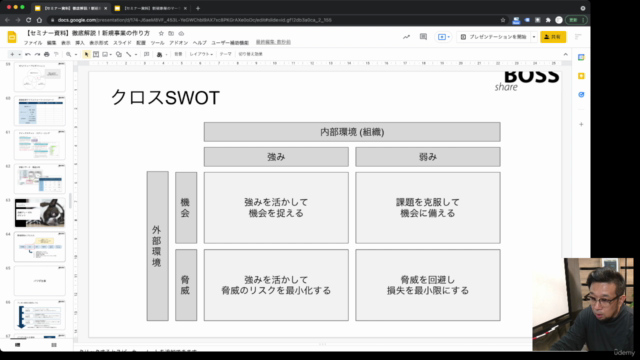Open the new slide layout dropdown arrow
This screenshot has width=640, height=360.
(x=19, y=54)
